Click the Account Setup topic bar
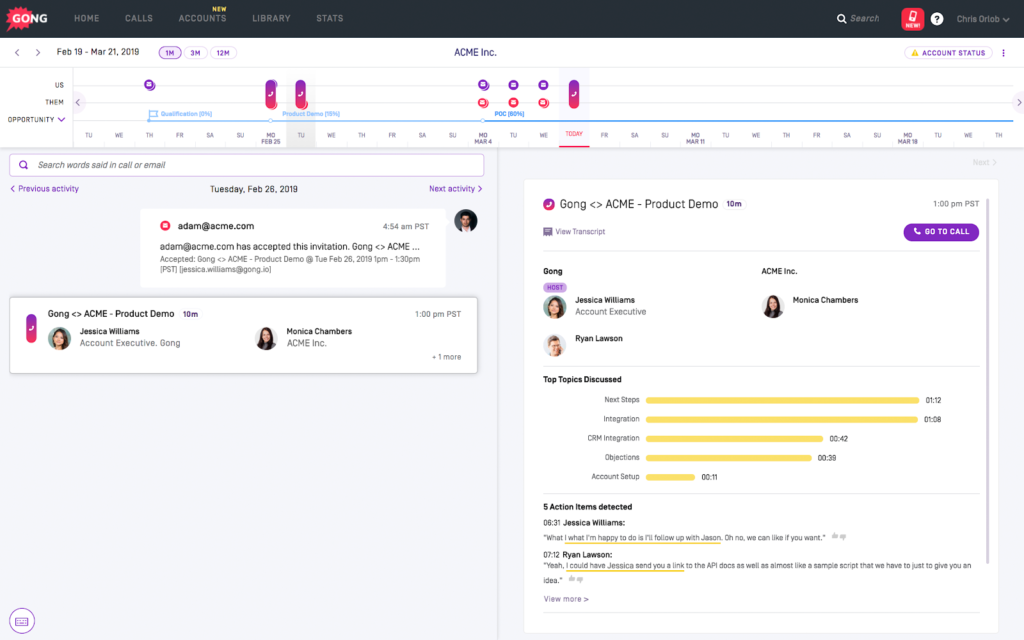This screenshot has height=640, width=1024. click(670, 477)
